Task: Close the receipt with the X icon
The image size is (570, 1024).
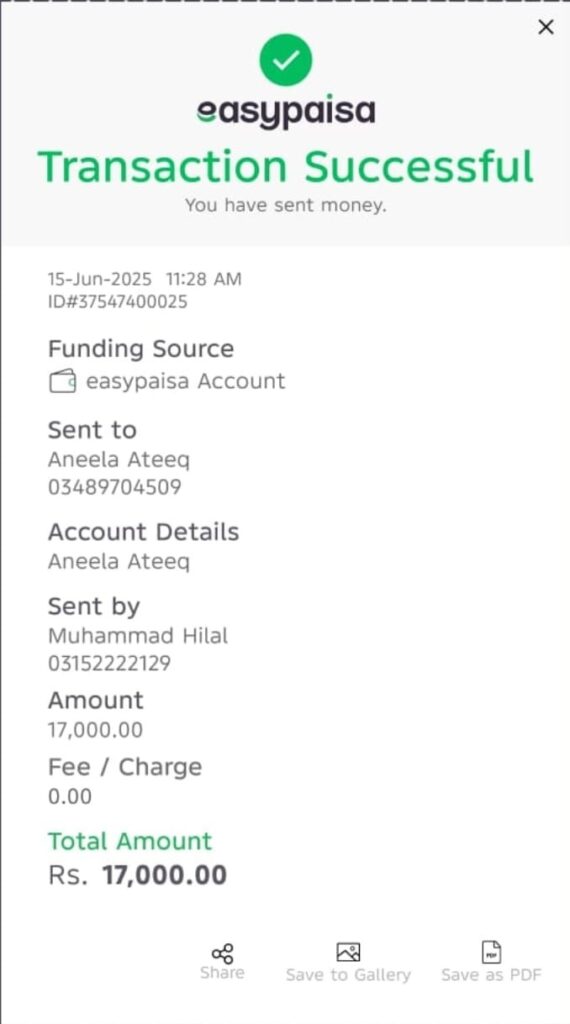Action: point(546,27)
